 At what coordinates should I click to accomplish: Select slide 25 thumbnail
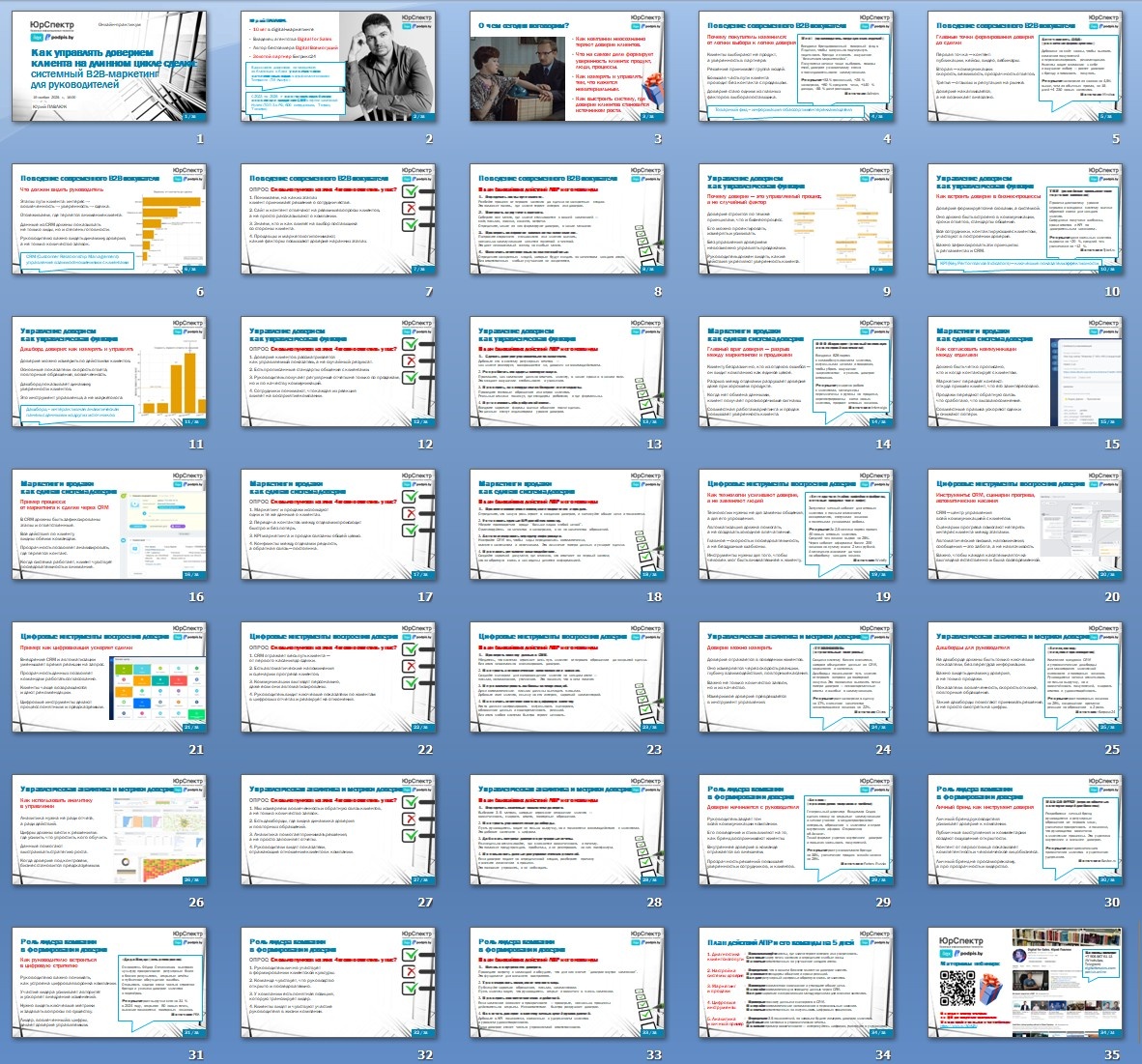click(1025, 677)
